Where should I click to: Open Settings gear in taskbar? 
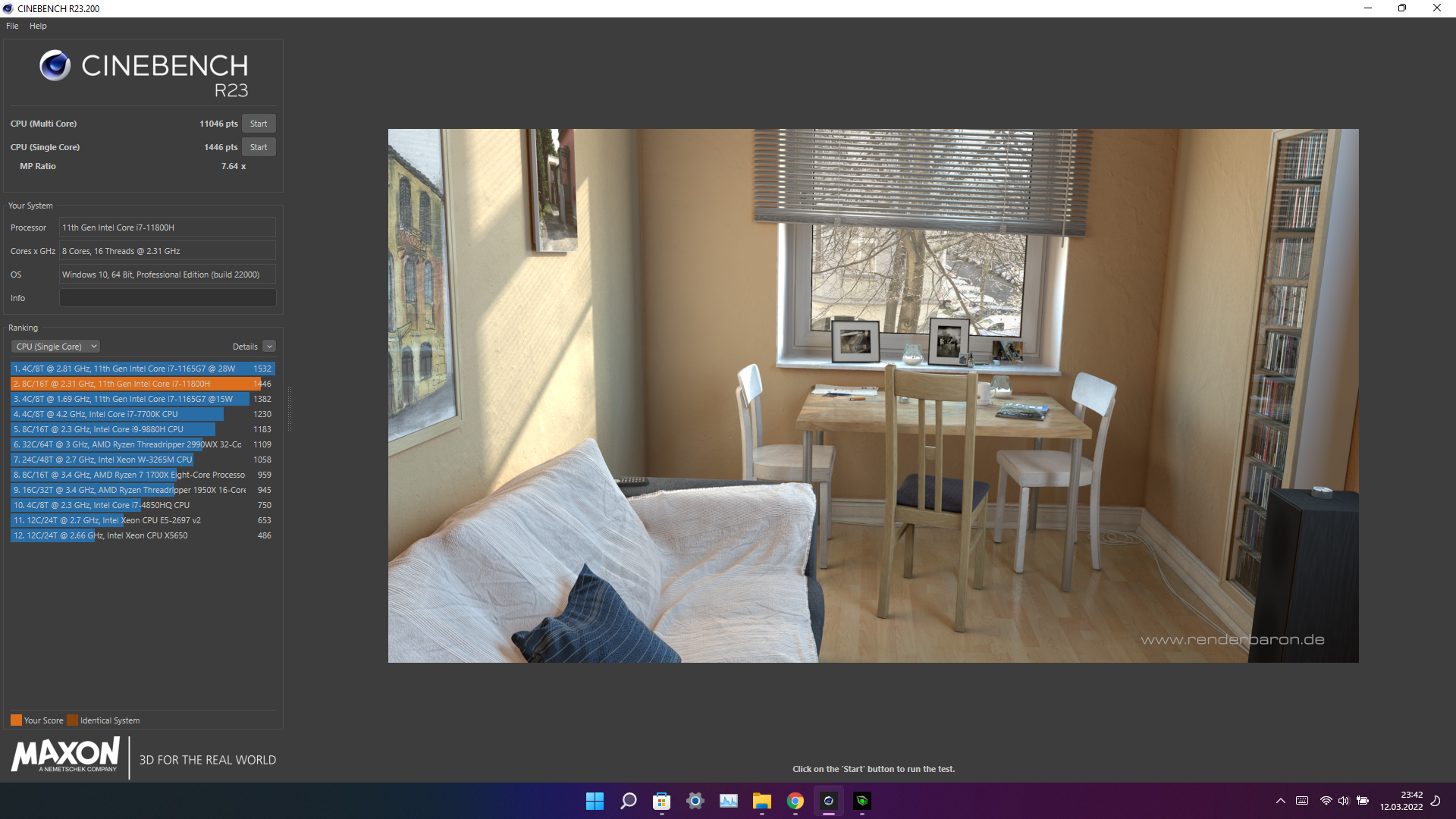click(695, 801)
